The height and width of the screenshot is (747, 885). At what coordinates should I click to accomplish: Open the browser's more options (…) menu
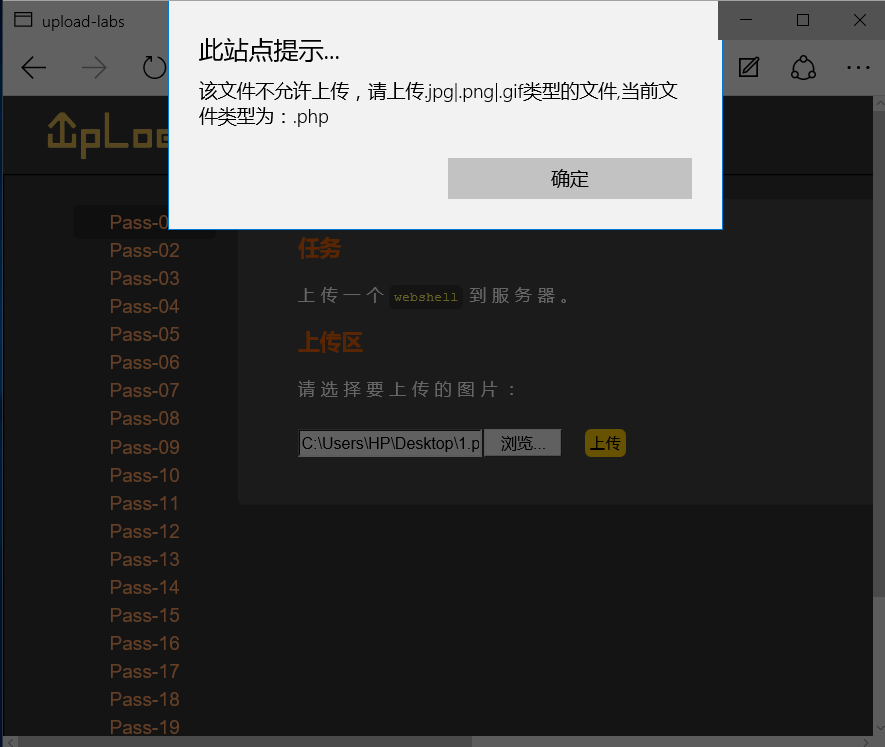[x=858, y=67]
